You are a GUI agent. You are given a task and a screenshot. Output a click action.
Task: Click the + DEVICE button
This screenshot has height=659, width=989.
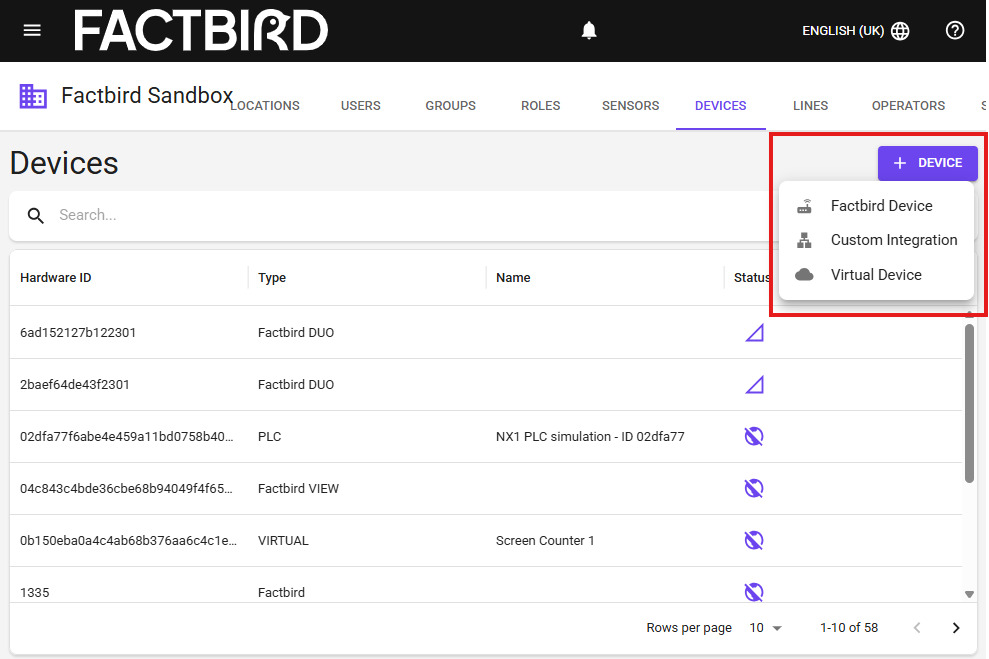tap(928, 163)
